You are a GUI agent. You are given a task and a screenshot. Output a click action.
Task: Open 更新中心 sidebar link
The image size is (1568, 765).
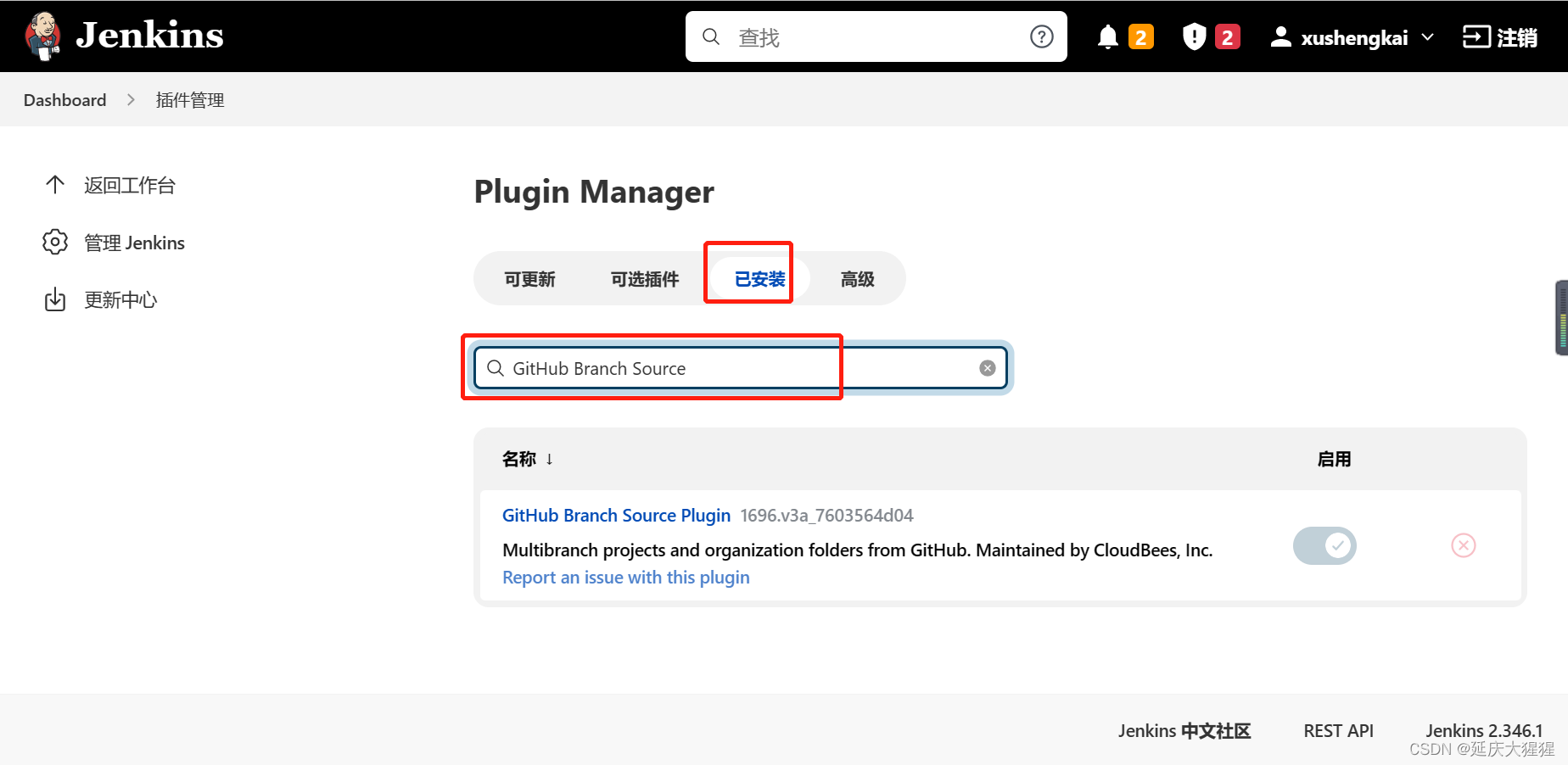pos(120,299)
